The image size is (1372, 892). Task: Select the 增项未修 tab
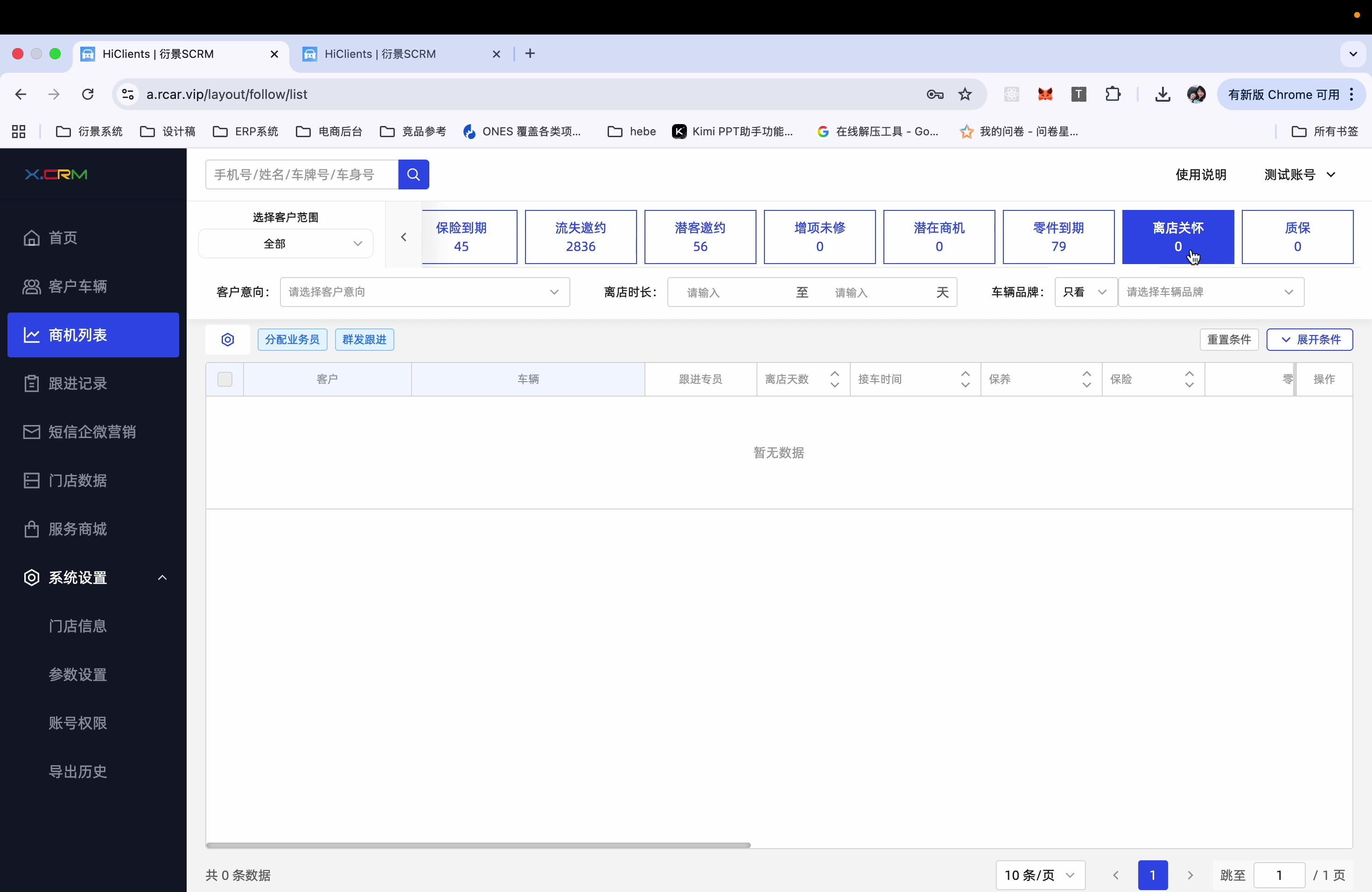point(820,237)
